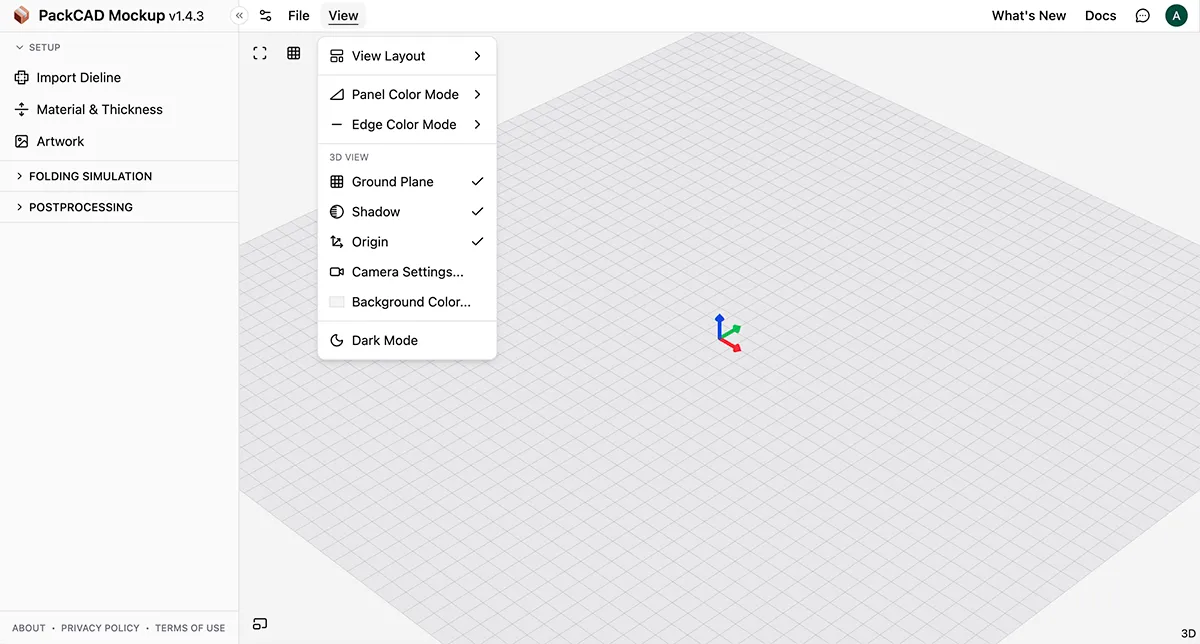Viewport: 1200px width, 644px height.
Task: Expand the View Layout submenu arrow
Action: [x=477, y=56]
